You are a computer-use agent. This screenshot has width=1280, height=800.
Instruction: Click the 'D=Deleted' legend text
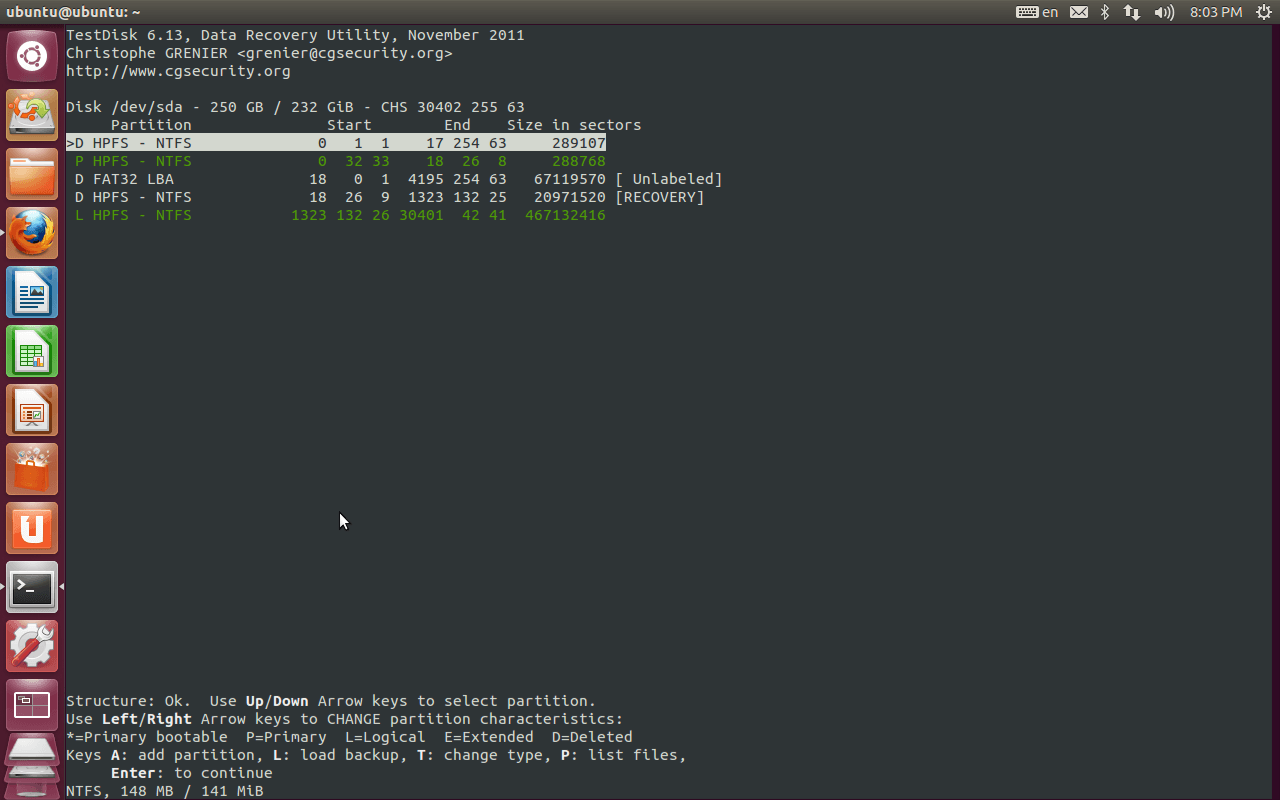(x=592, y=737)
